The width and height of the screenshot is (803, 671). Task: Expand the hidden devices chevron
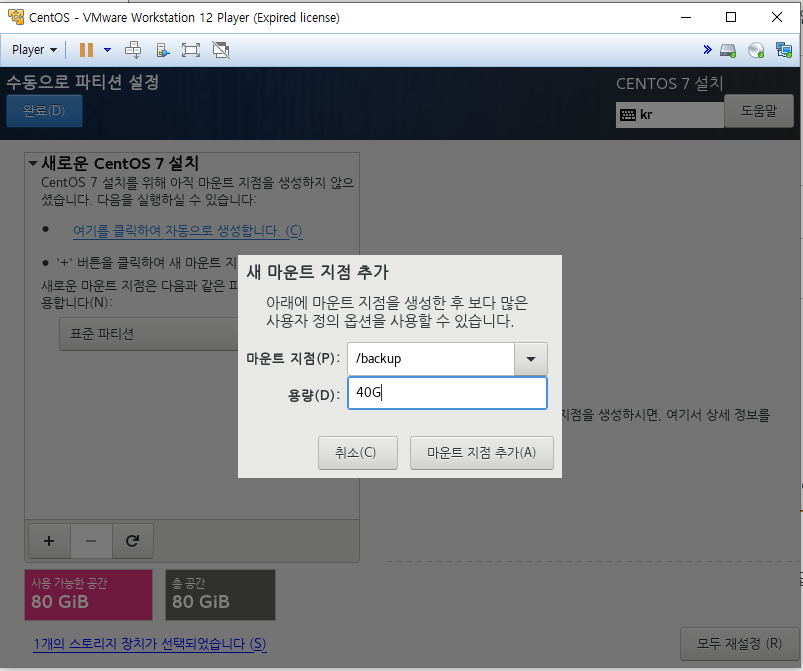(707, 49)
